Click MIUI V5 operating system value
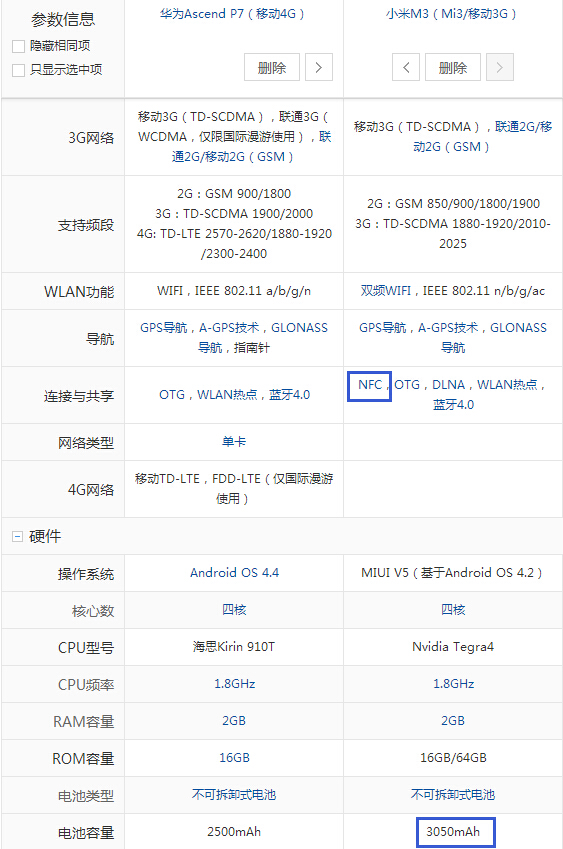The height and width of the screenshot is (849, 563). [451, 573]
